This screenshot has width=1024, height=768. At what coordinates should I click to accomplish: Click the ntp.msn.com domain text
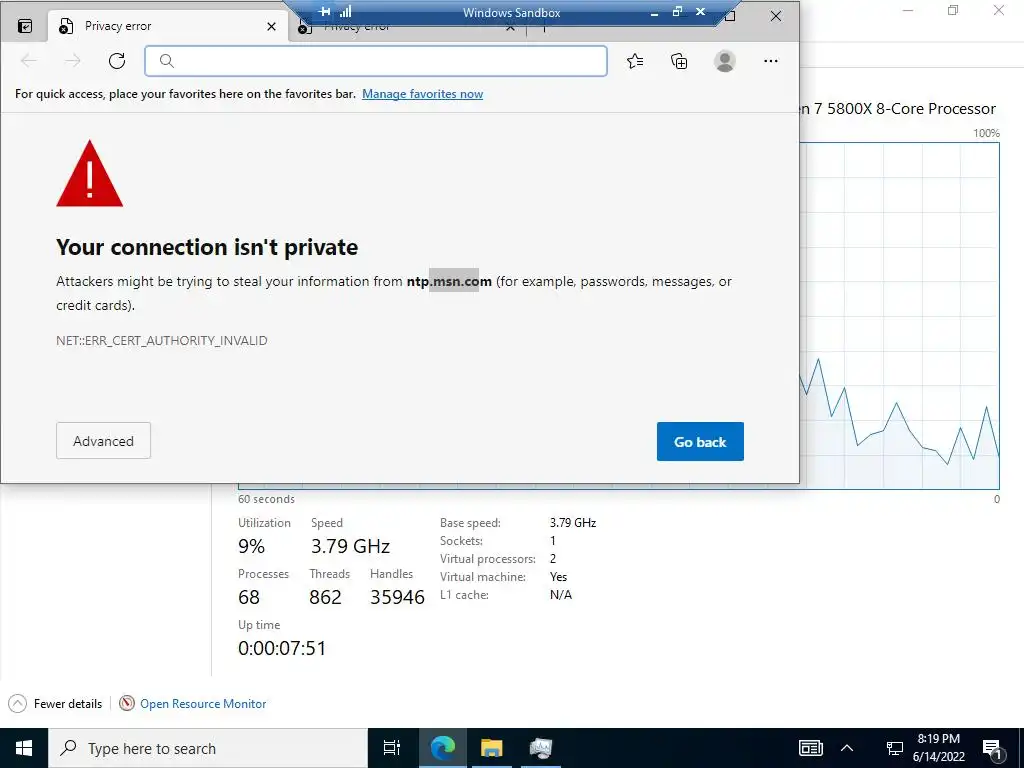(449, 281)
